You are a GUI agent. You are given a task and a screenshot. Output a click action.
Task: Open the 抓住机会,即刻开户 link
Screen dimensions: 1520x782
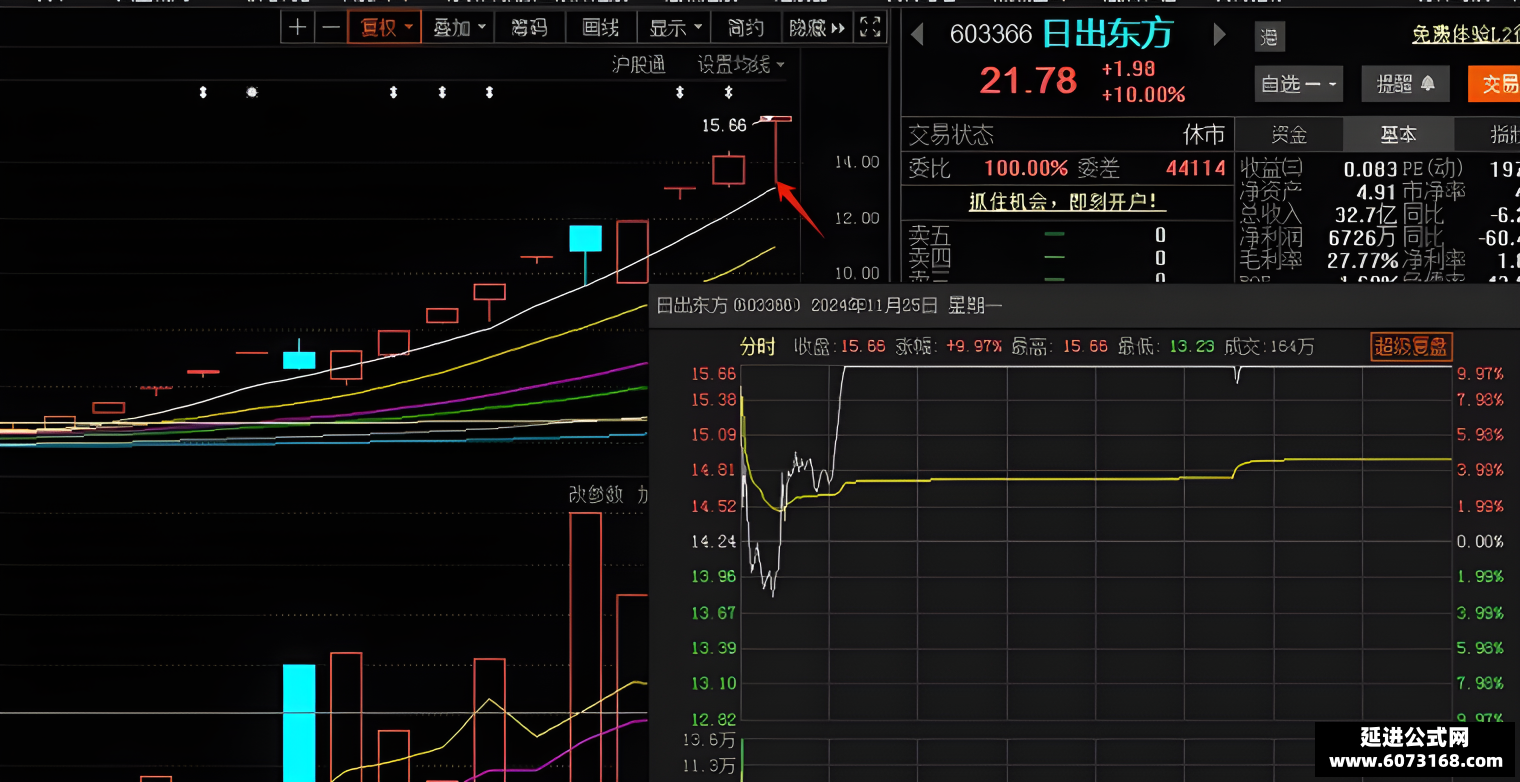[1067, 201]
